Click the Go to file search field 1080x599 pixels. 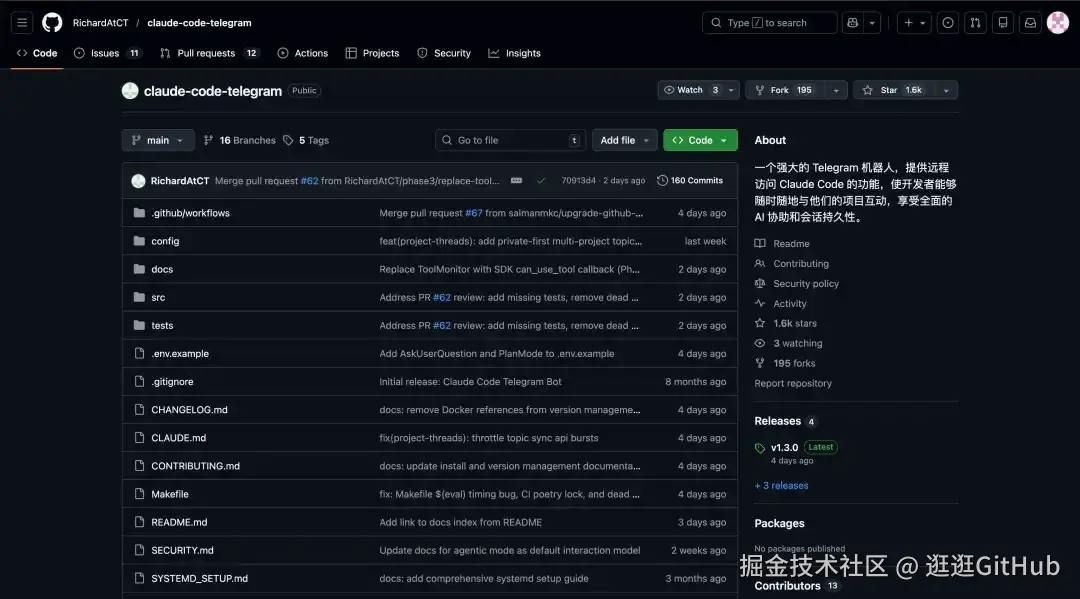point(510,140)
